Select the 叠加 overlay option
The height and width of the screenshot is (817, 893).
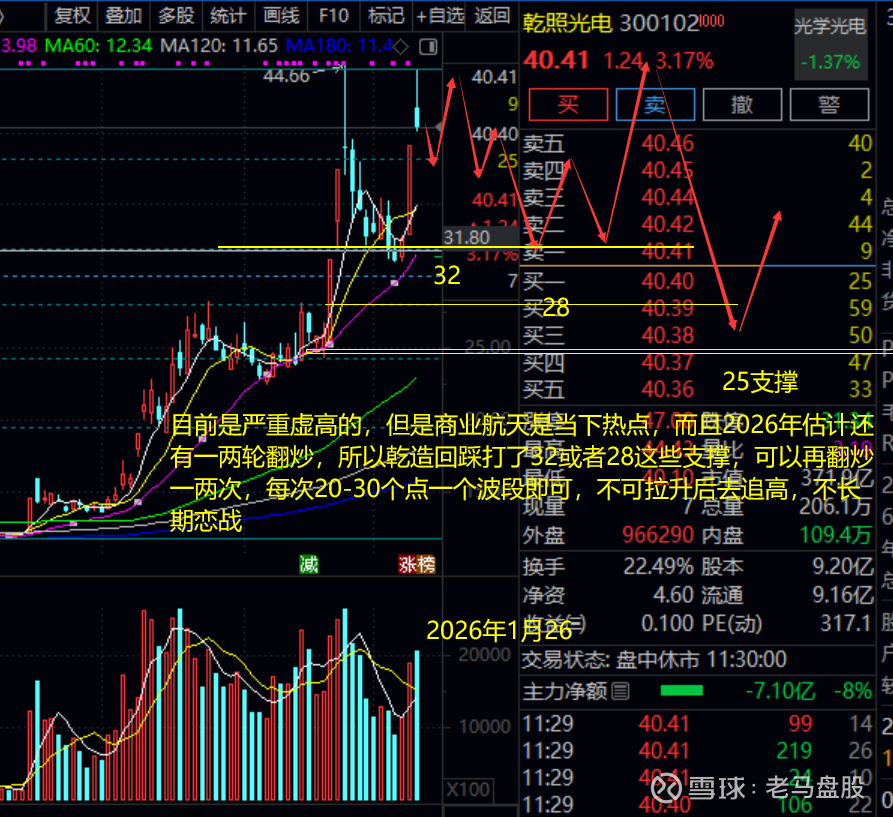tap(124, 15)
